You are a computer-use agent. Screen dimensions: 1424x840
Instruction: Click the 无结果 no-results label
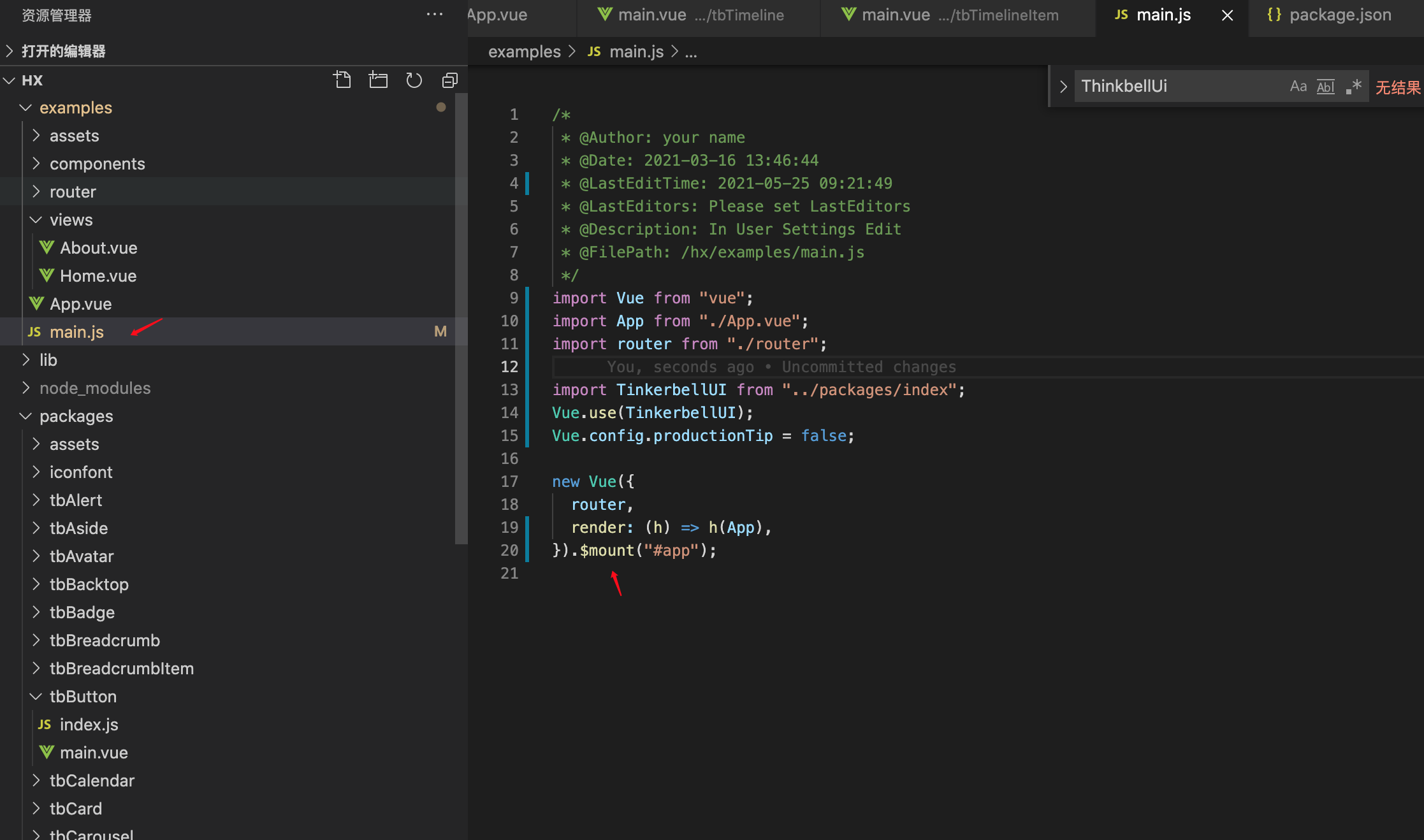coord(1398,87)
